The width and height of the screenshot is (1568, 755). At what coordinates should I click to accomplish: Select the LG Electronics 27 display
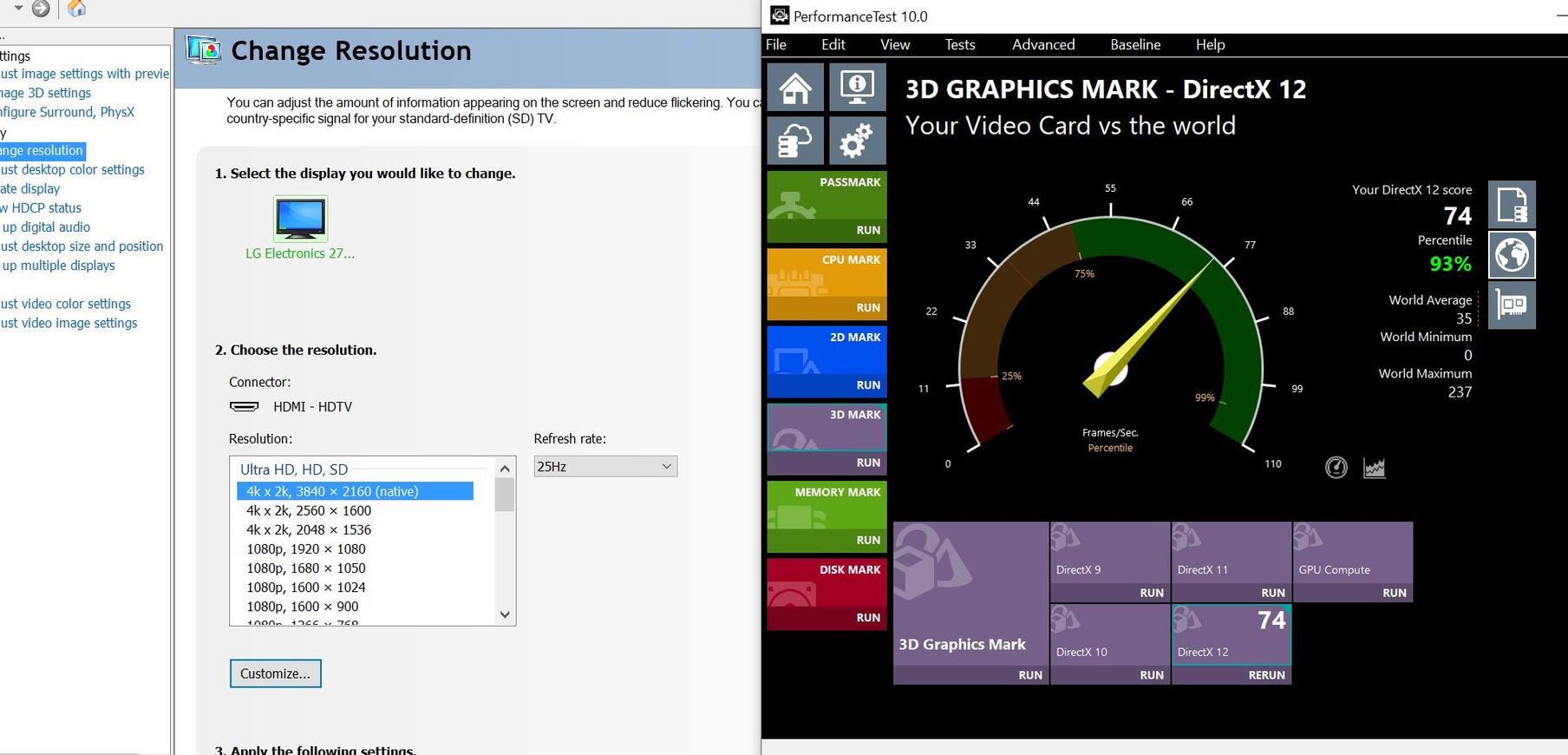(300, 228)
